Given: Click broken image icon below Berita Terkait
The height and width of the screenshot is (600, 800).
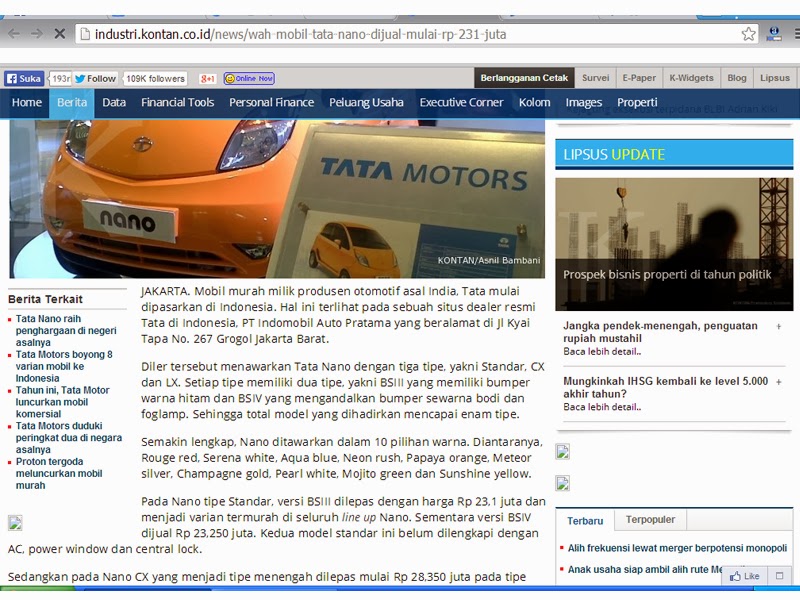Looking at the screenshot, I should [x=15, y=523].
